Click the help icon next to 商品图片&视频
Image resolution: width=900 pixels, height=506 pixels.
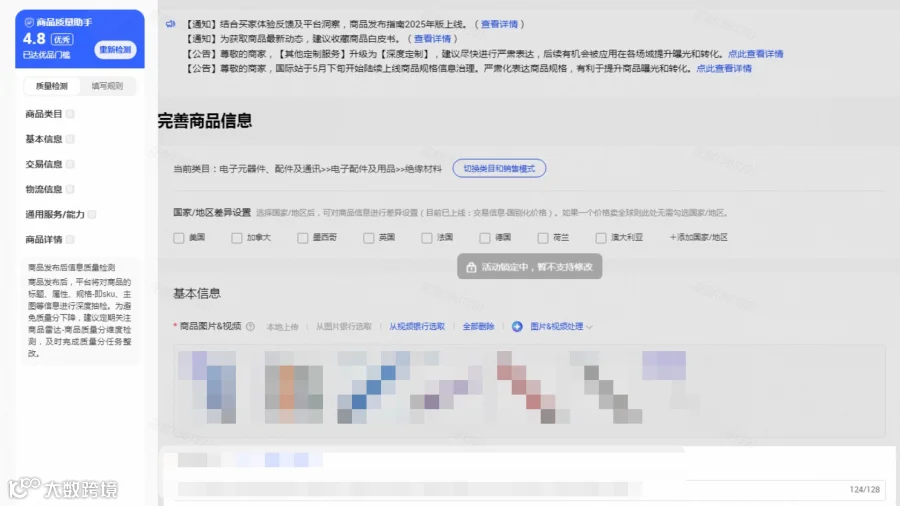(250, 326)
